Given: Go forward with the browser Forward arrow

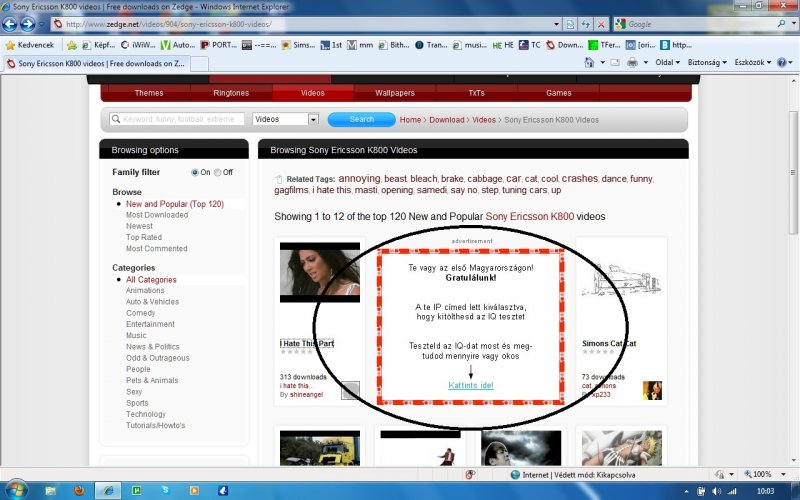Looking at the screenshot, I should coord(28,24).
